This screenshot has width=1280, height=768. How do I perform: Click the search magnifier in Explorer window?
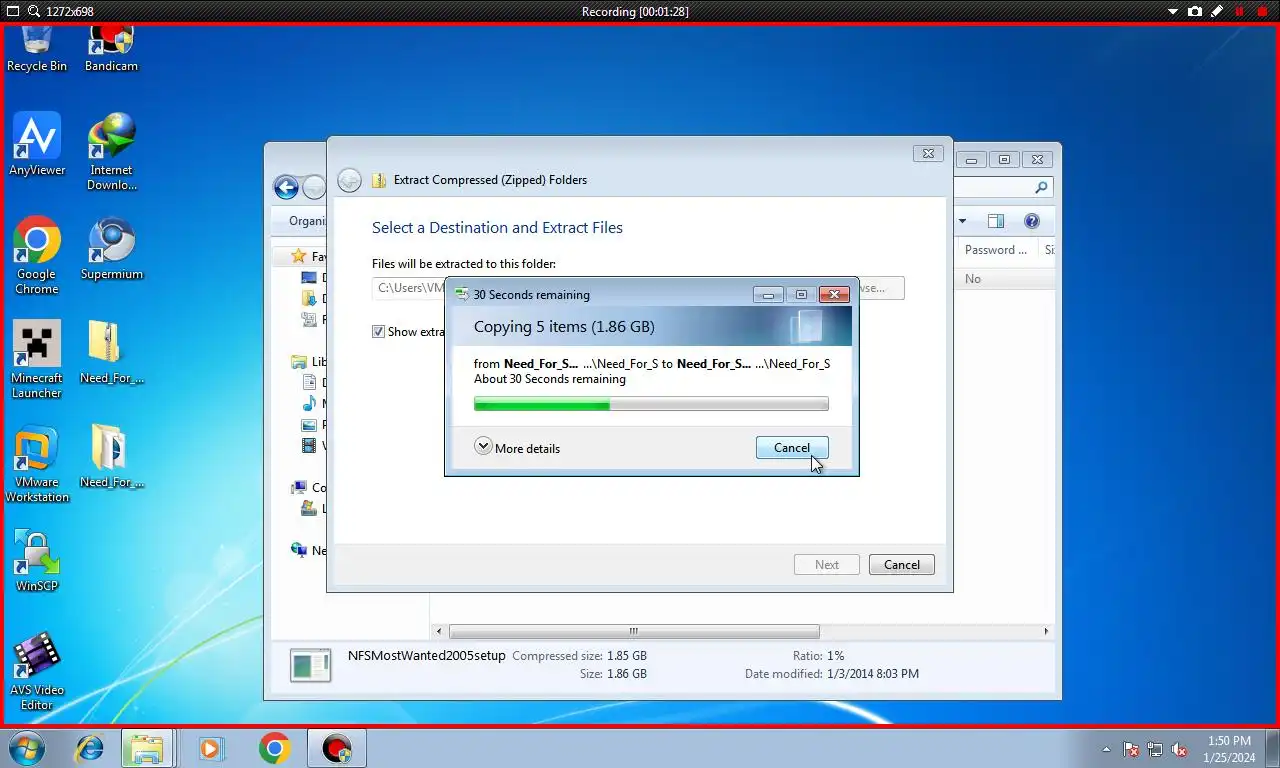(1041, 187)
